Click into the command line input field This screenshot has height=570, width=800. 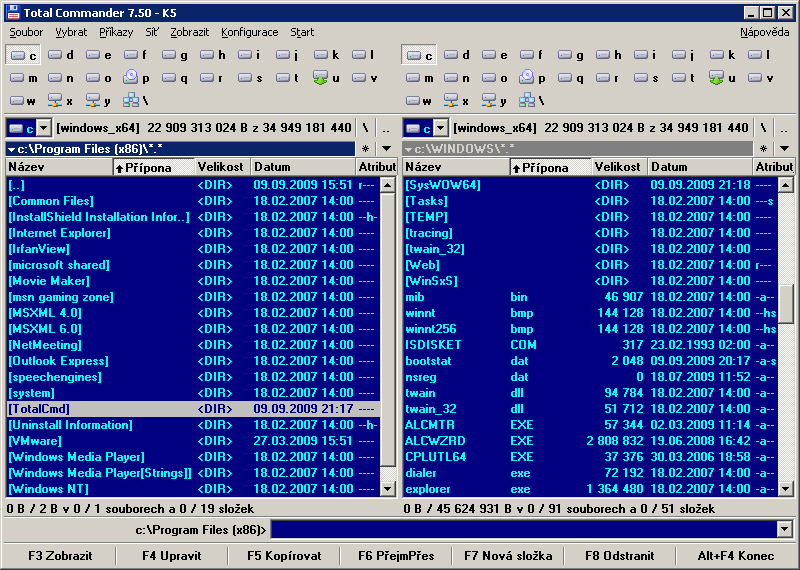pos(524,529)
